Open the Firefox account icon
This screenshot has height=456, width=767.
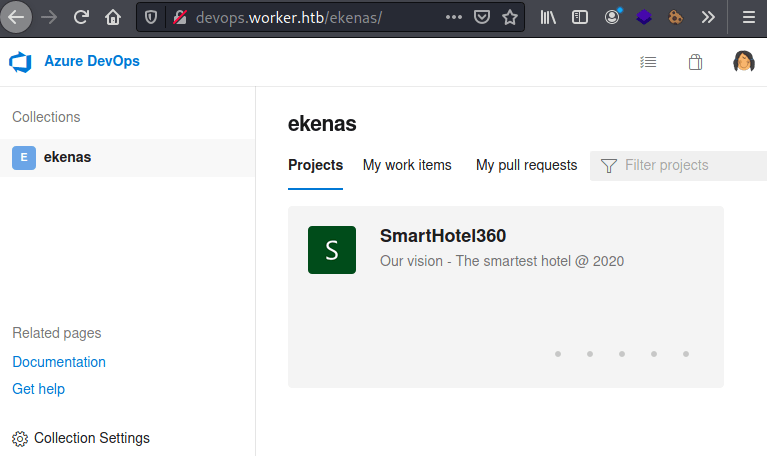612,18
